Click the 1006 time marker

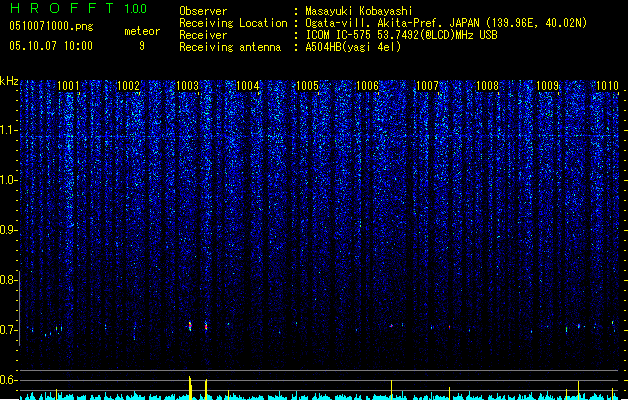(367, 86)
